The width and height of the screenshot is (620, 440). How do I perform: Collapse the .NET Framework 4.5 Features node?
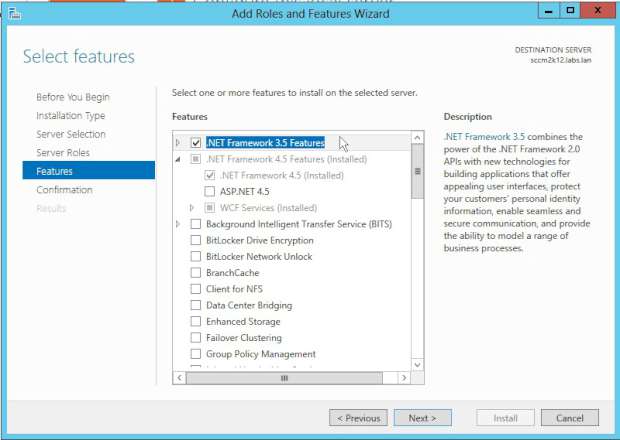(179, 159)
